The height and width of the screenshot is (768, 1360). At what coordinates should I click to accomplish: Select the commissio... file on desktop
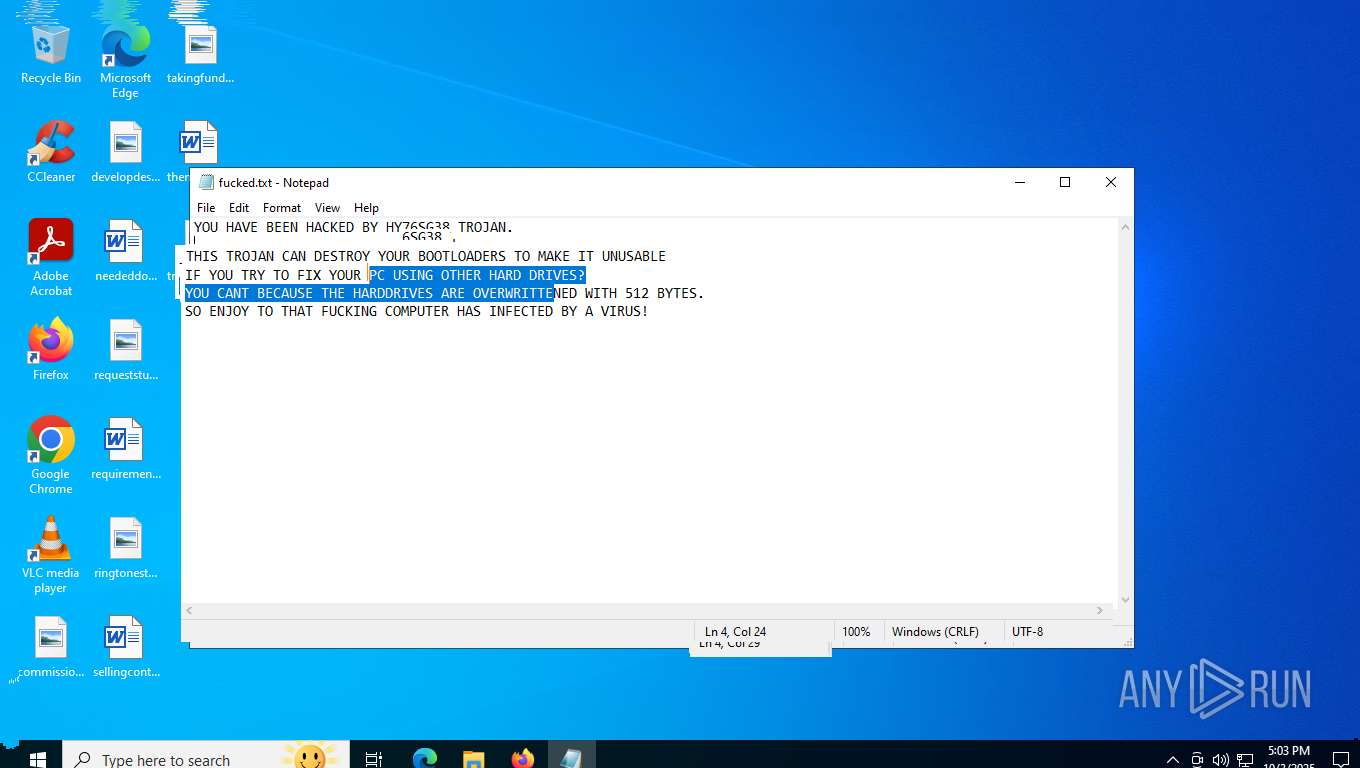(50, 647)
